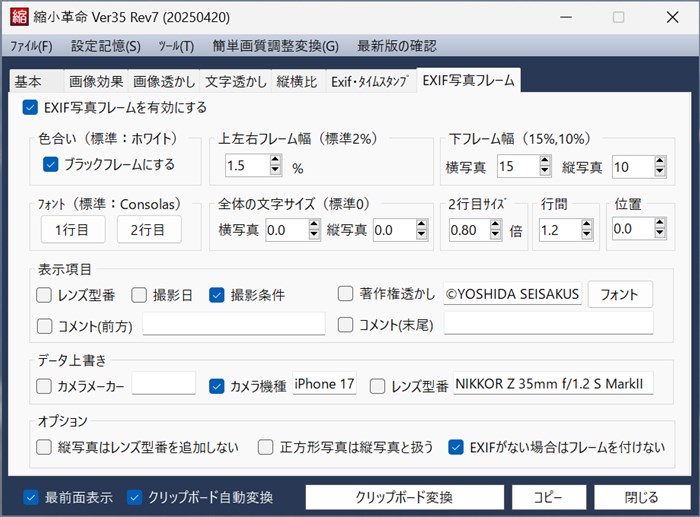
Task: Decrease 2行目サイズ multiplier with down arrow
Action: 496,234
